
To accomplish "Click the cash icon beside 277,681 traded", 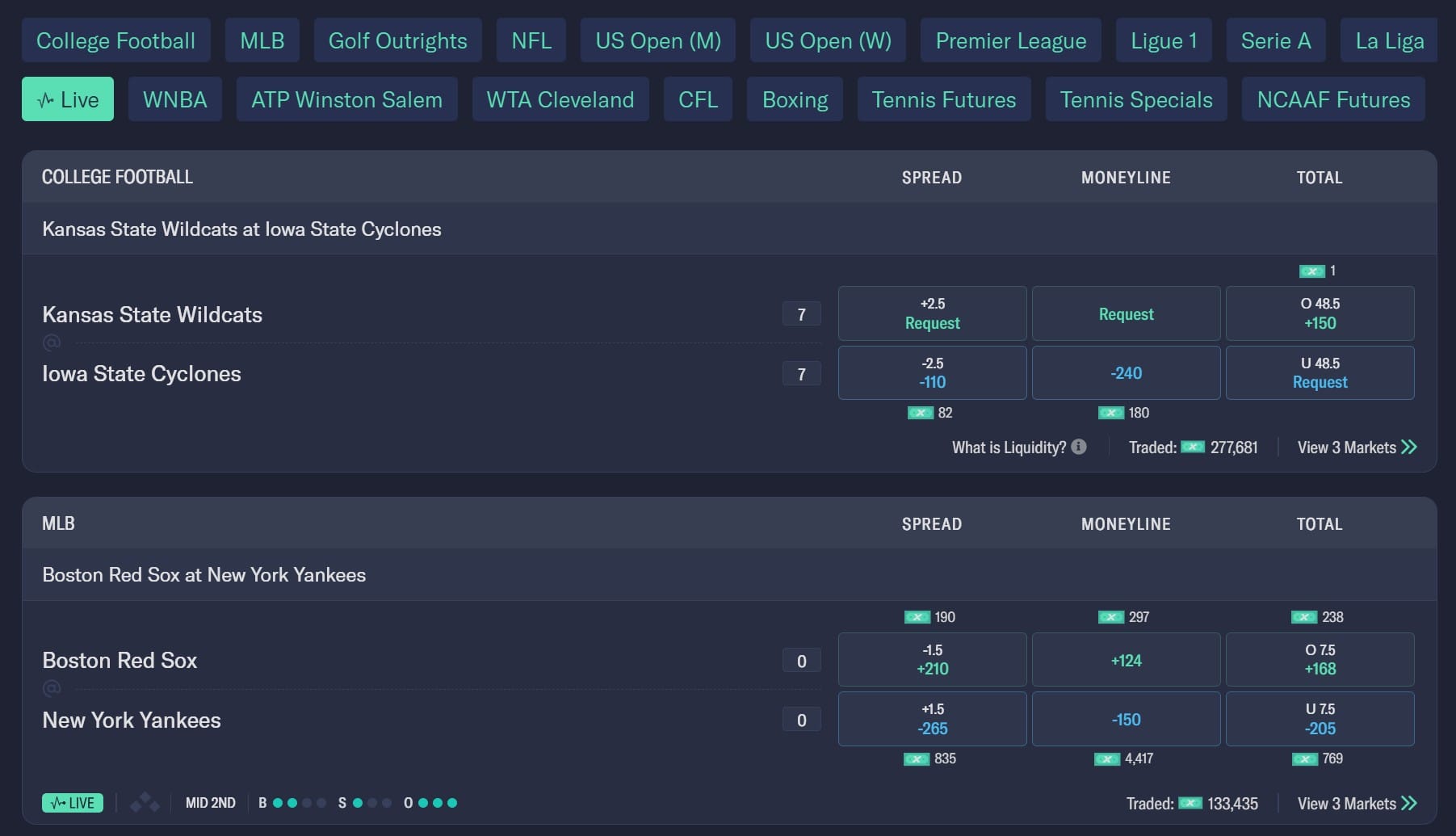I will click(1193, 447).
